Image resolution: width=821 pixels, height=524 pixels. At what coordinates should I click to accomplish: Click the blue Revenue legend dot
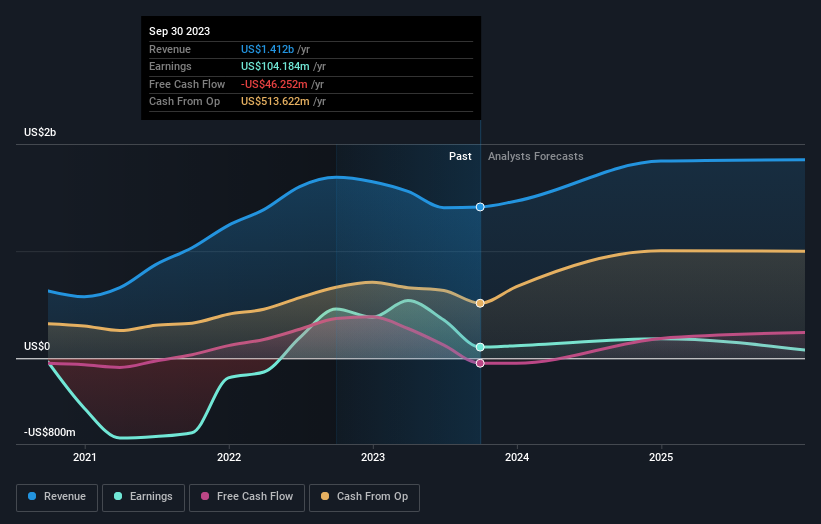(32, 496)
